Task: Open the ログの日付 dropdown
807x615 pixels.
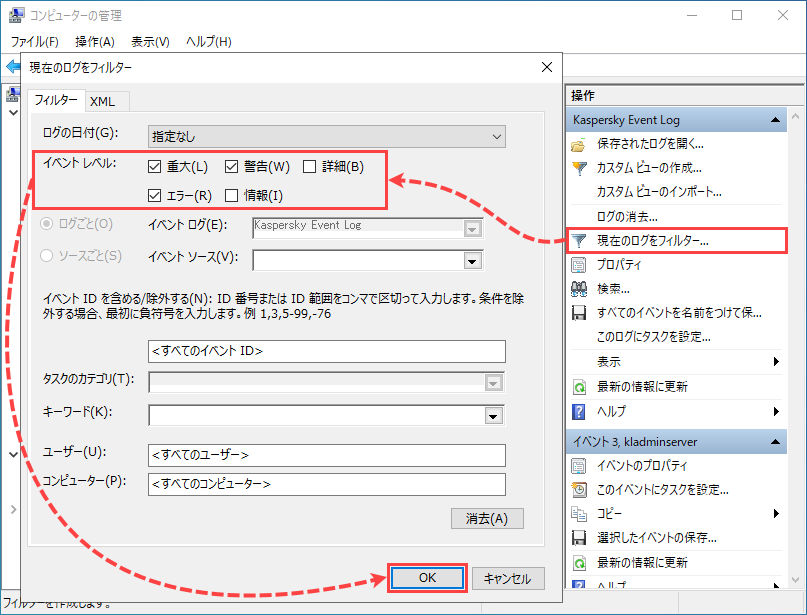Action: coord(327,137)
